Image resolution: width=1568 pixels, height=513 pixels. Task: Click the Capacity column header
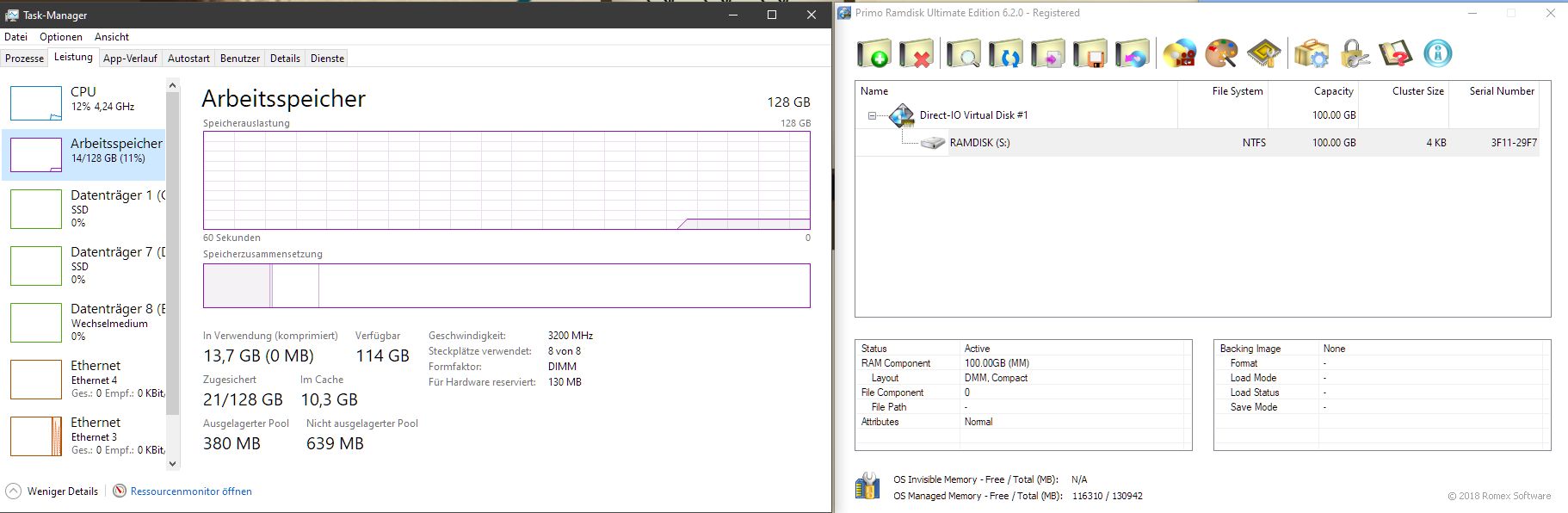(1313, 91)
